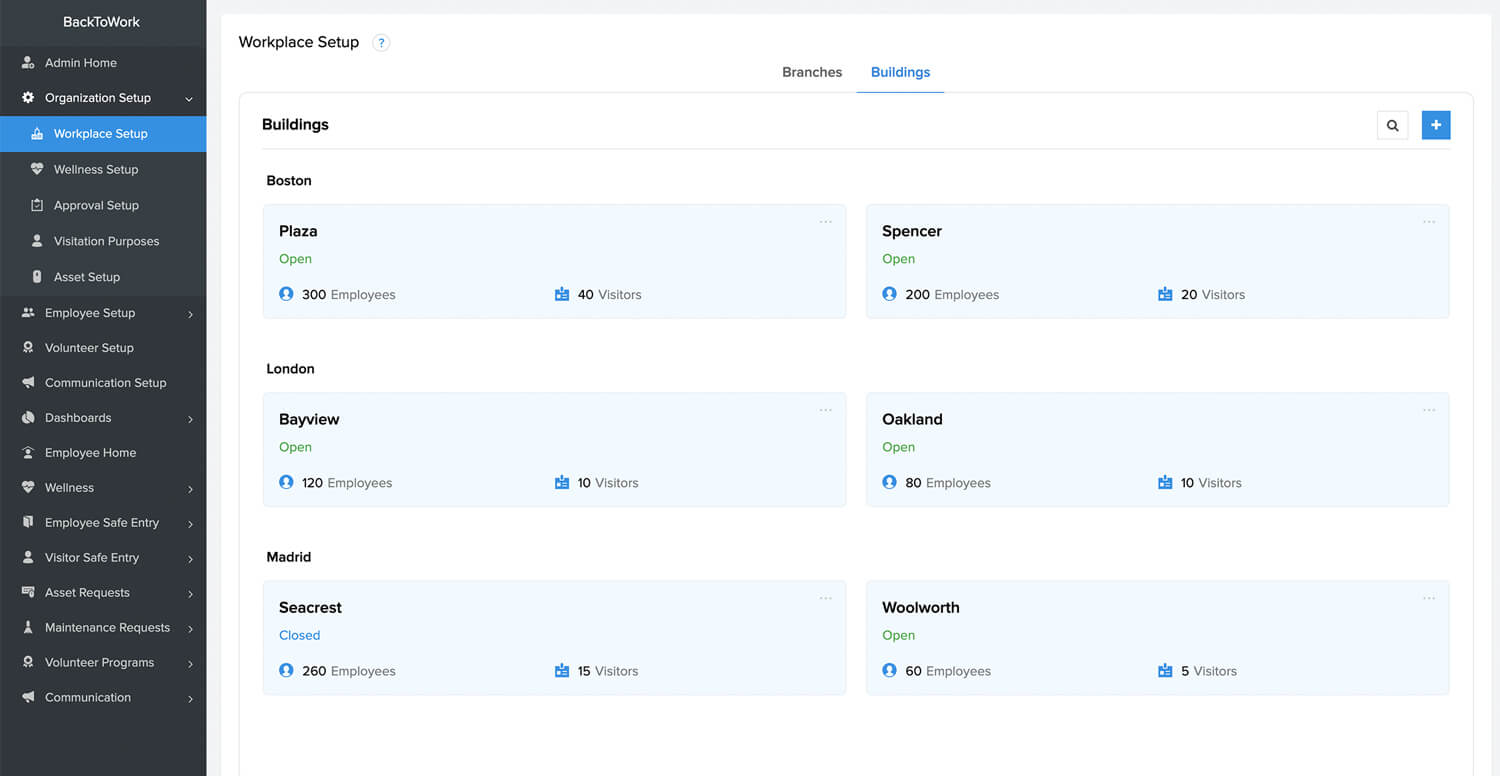Open three-dot menu on Oakland card
The height and width of the screenshot is (776, 1500).
pos(1428,410)
